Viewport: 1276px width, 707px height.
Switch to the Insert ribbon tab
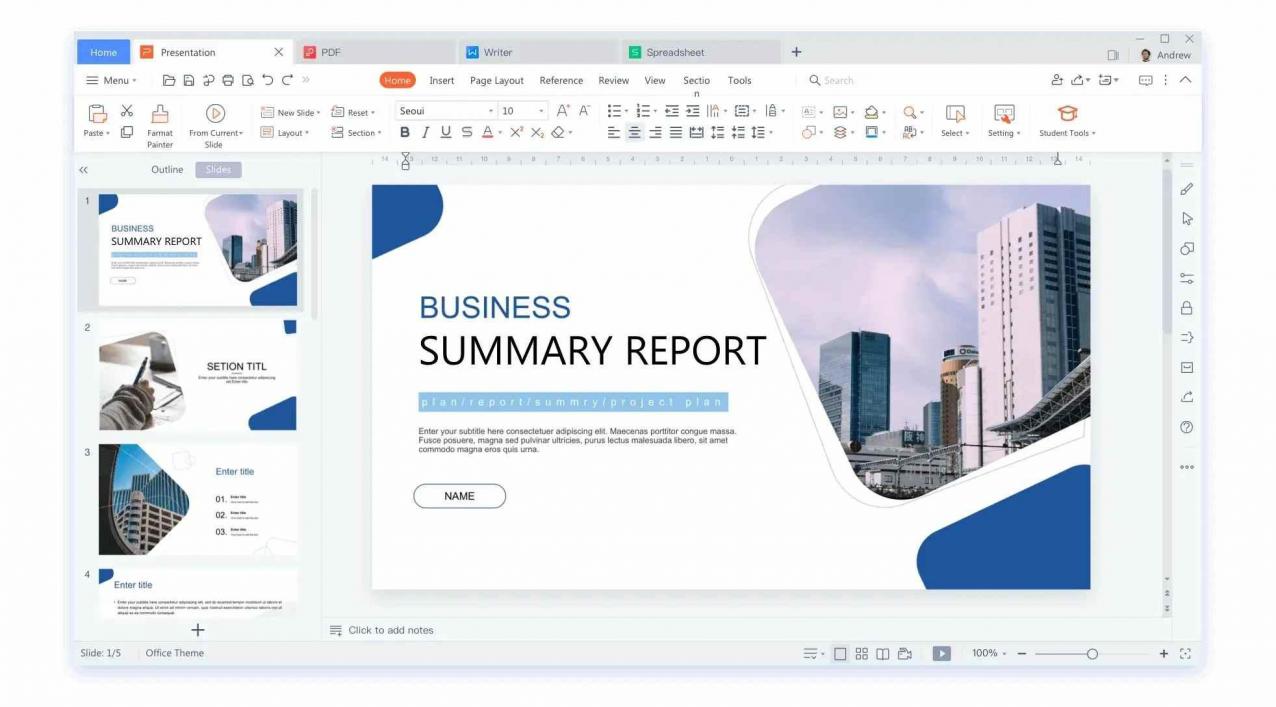pos(442,80)
